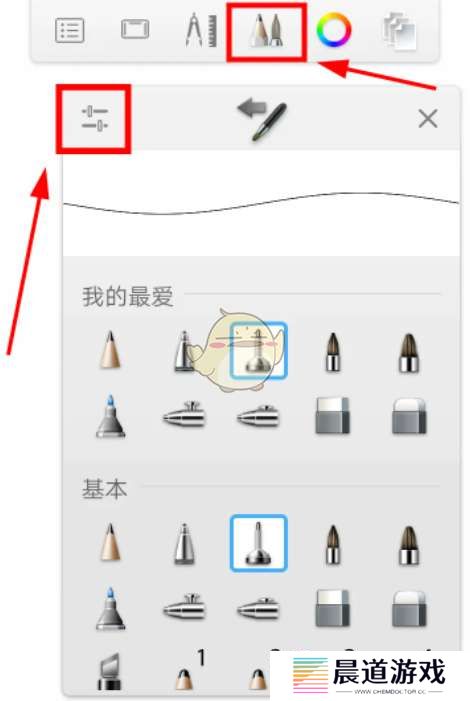Open the brush library from the top toolbar

[x=267, y=31]
